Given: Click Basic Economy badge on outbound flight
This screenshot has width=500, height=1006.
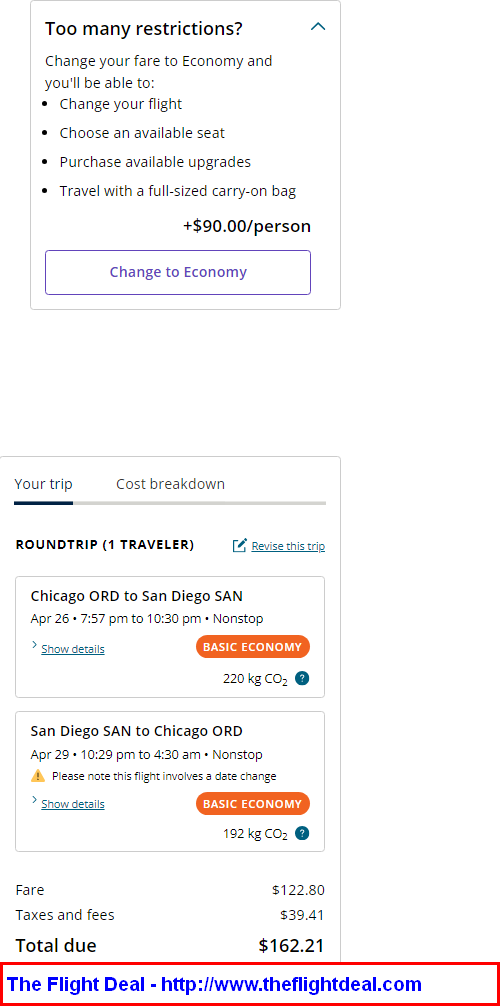Looking at the screenshot, I should point(252,647).
